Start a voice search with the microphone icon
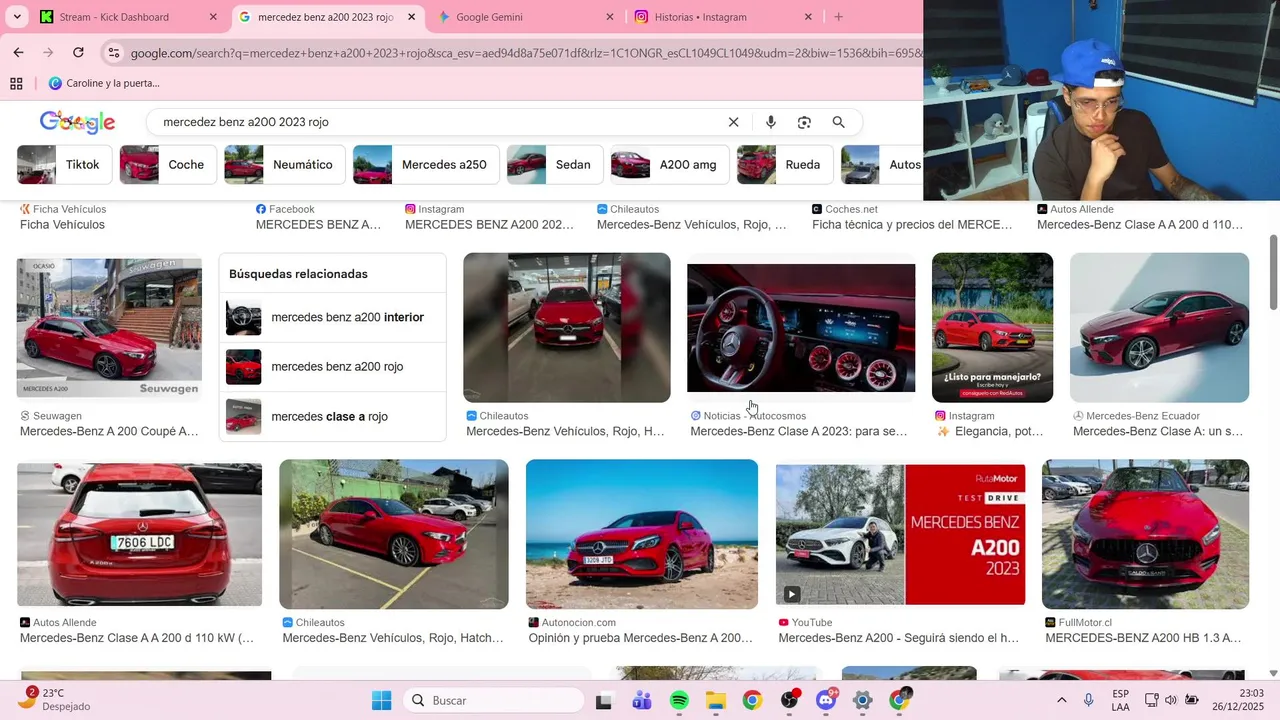This screenshot has width=1280, height=720. [770, 122]
